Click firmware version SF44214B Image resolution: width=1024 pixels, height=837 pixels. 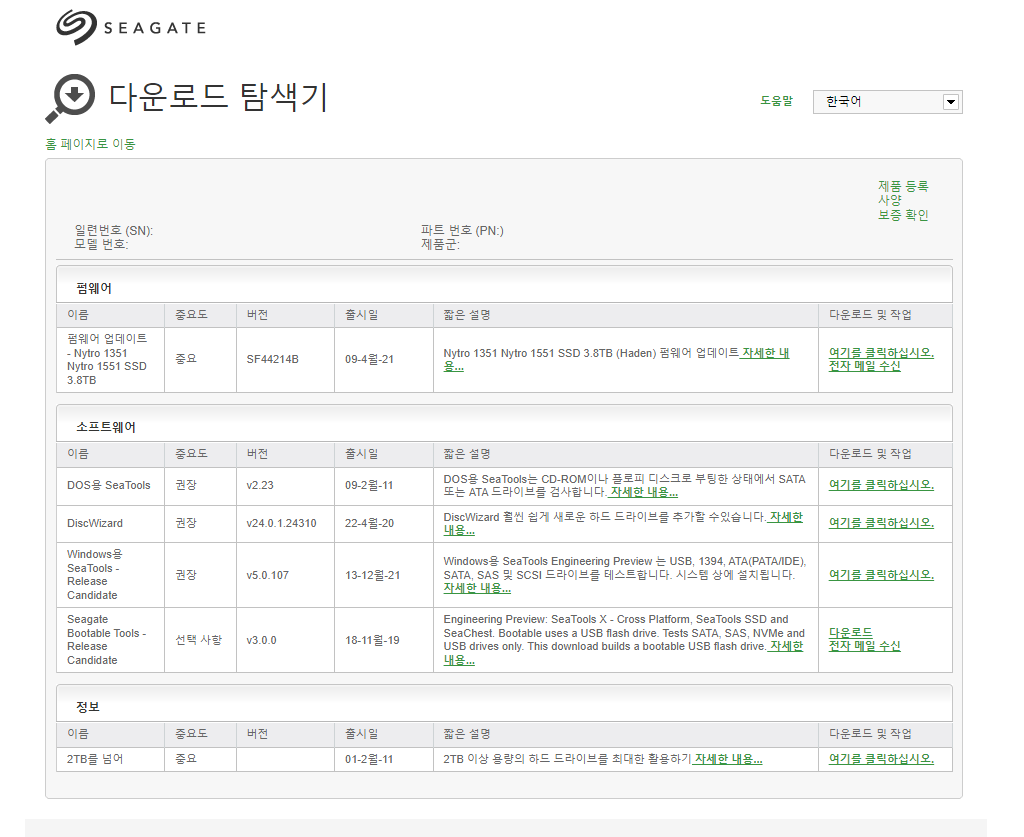coord(272,360)
